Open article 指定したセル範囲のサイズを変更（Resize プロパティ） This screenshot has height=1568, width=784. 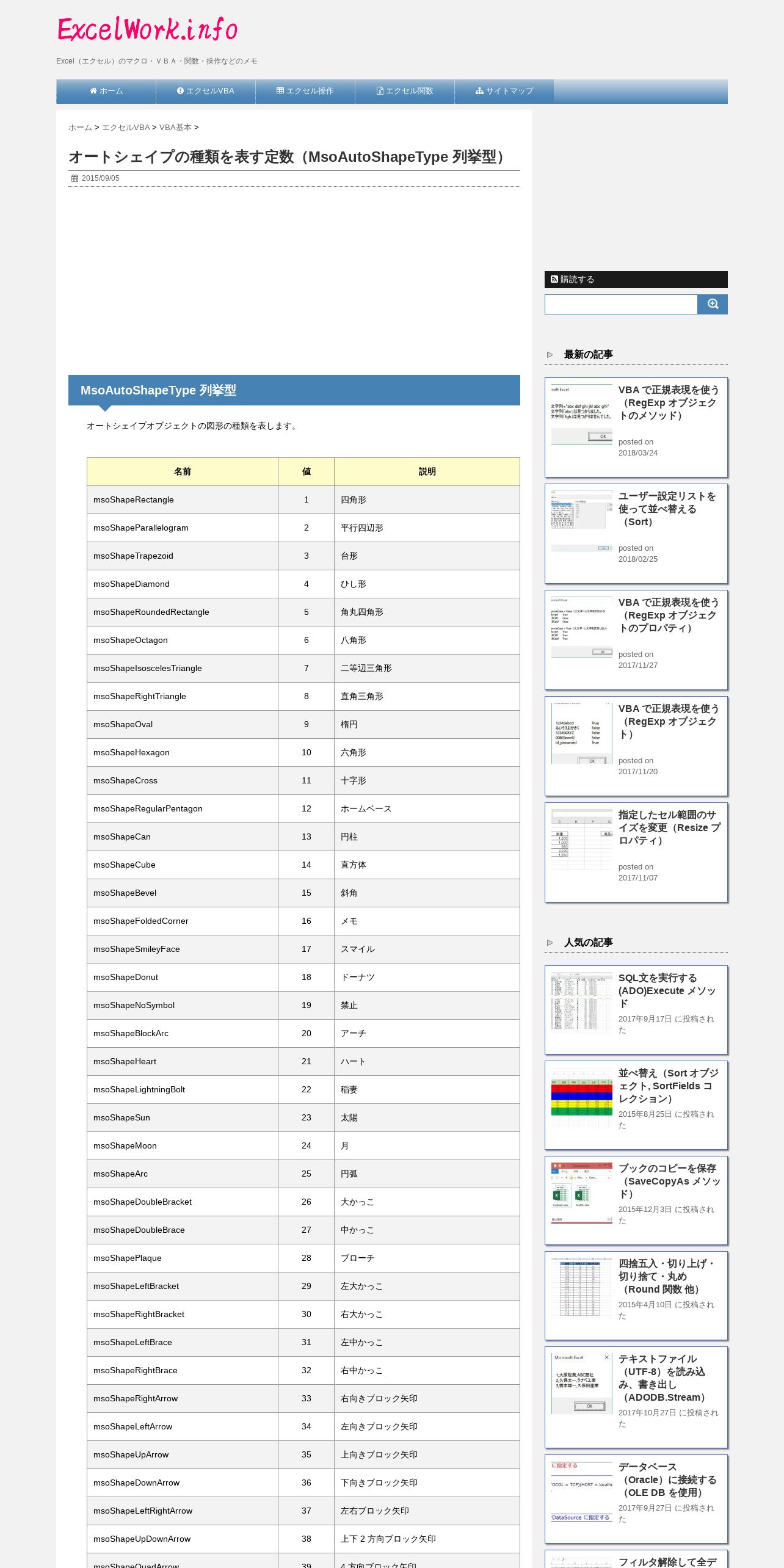click(x=669, y=827)
